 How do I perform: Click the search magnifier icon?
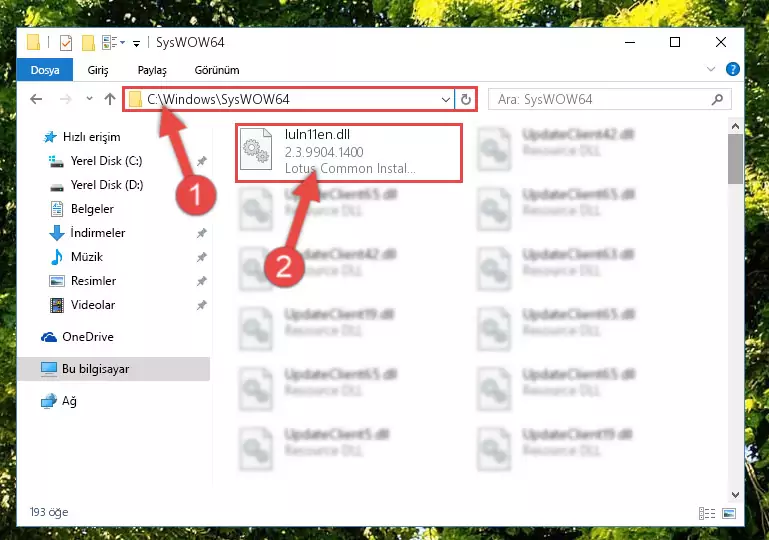click(717, 100)
